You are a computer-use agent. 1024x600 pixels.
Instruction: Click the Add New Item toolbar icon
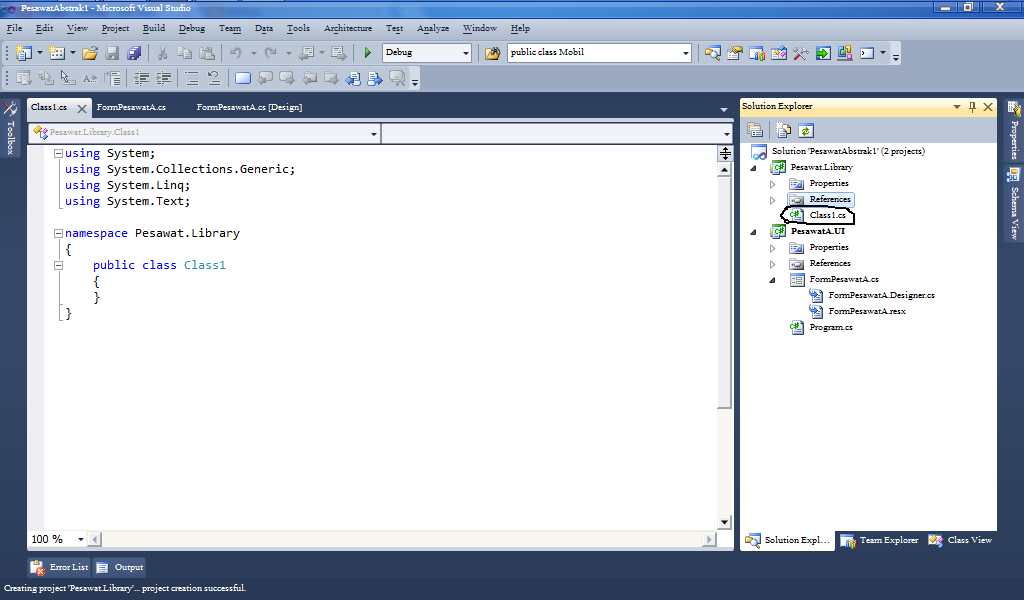(x=57, y=53)
